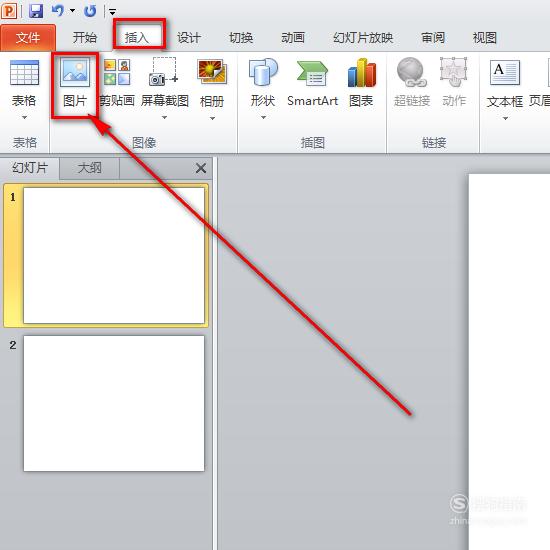Expand the 相册 dropdown arrow

click(212, 119)
